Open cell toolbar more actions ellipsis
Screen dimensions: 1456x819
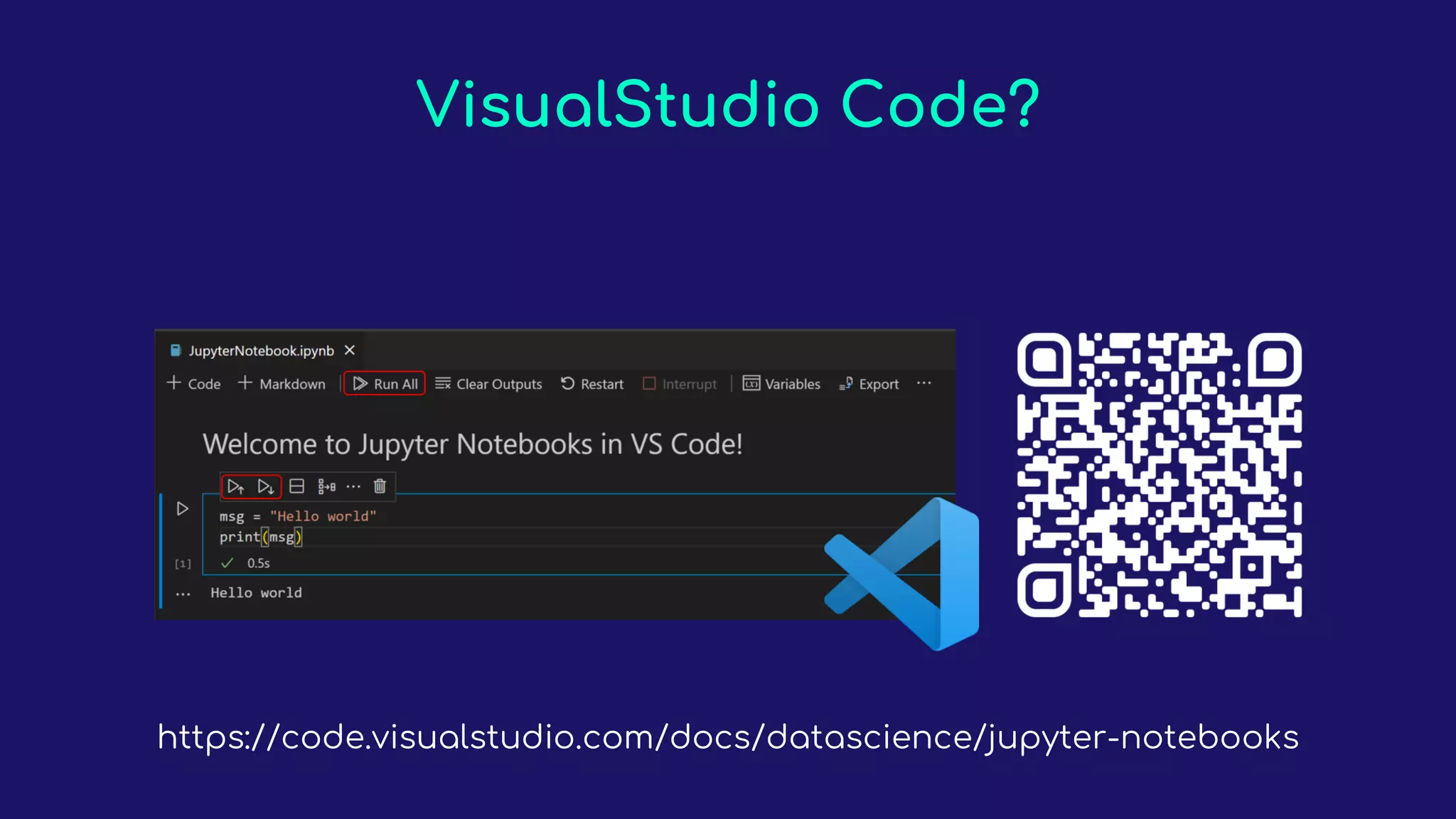353,487
